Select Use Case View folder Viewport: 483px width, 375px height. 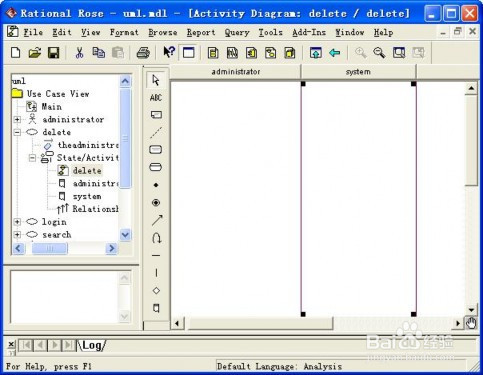pyautogui.click(x=58, y=94)
